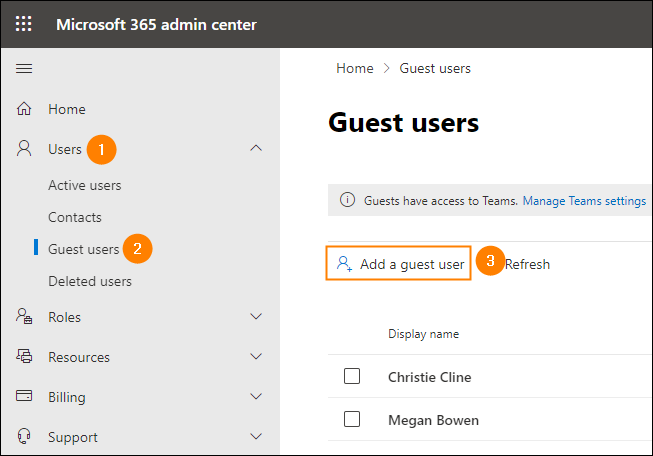Image resolution: width=653 pixels, height=456 pixels.
Task: Open Contacts page
Action: coord(75,217)
